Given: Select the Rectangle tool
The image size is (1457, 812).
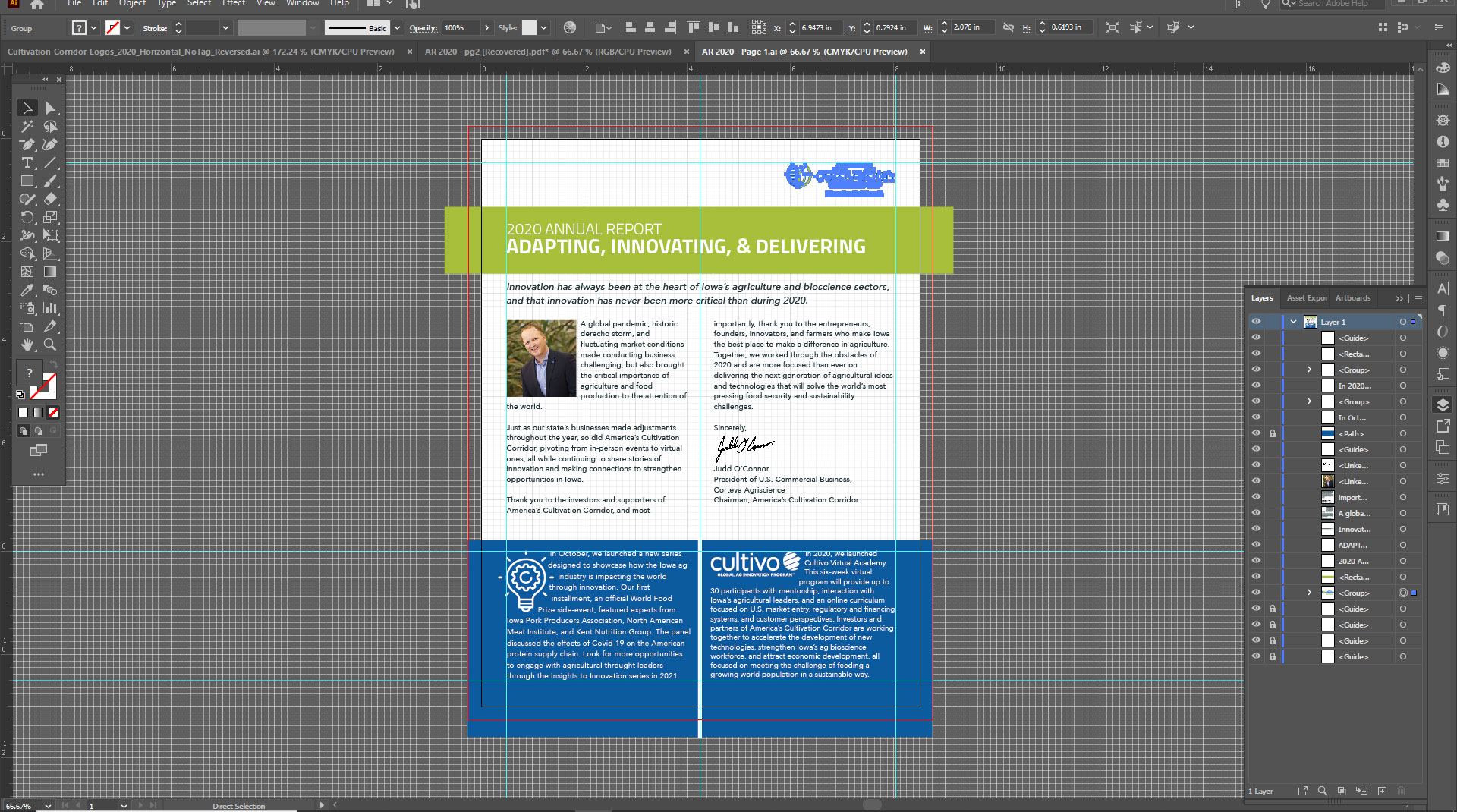Looking at the screenshot, I should pos(27,181).
